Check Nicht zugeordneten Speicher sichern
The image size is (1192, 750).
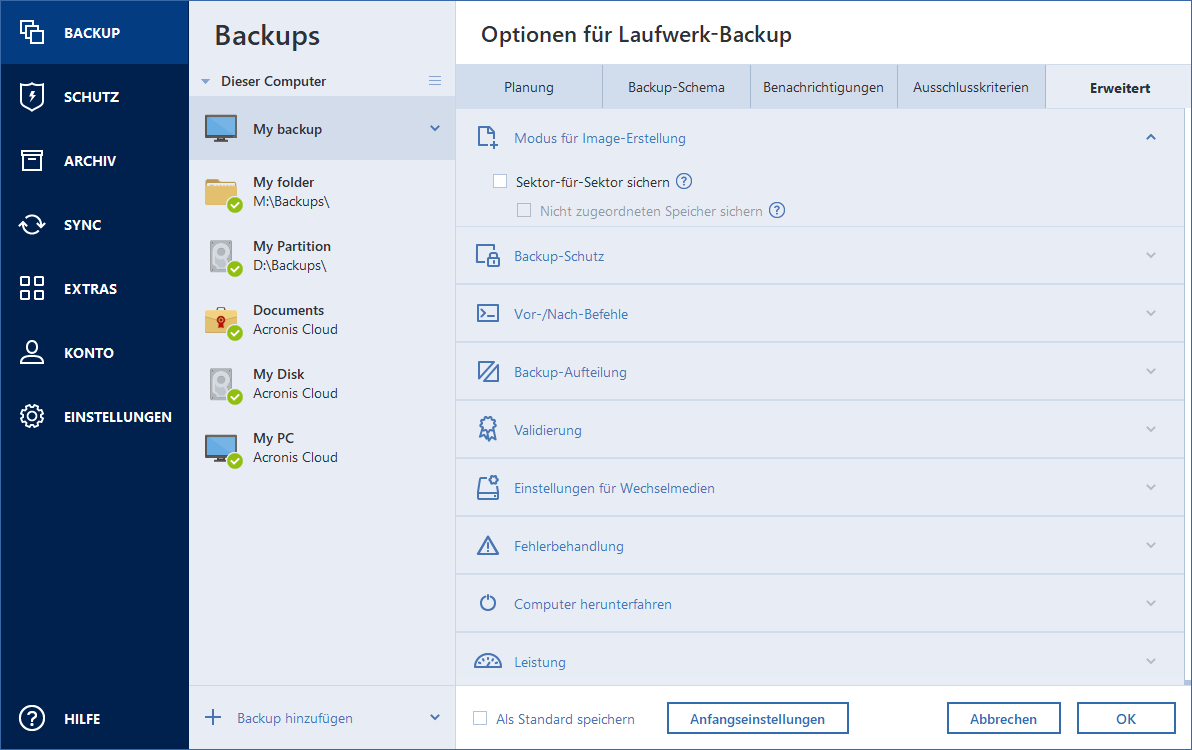pos(523,211)
